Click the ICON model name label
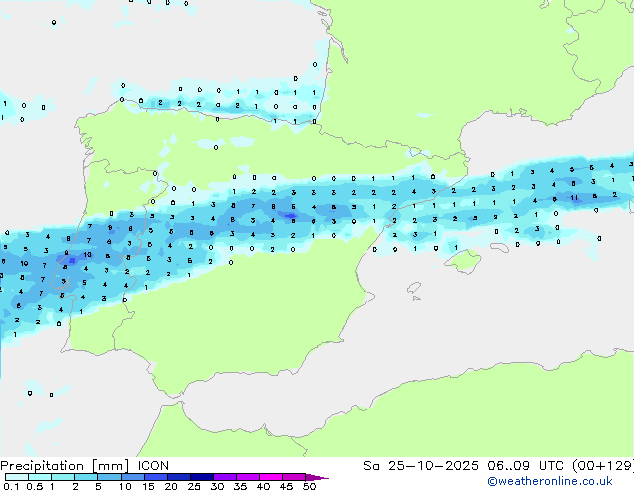The image size is (634, 490). [153, 466]
